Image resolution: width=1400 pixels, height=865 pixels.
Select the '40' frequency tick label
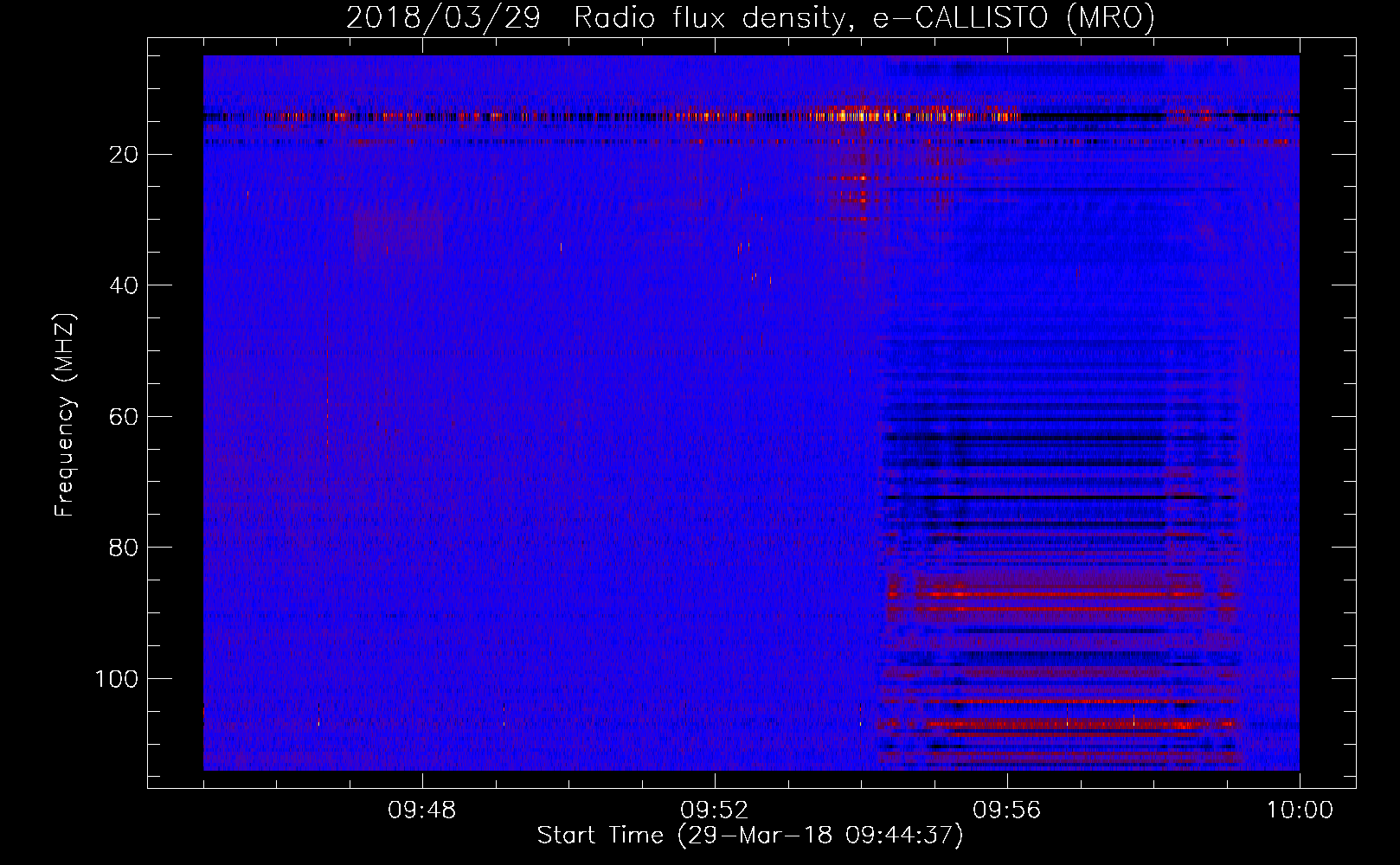point(125,285)
